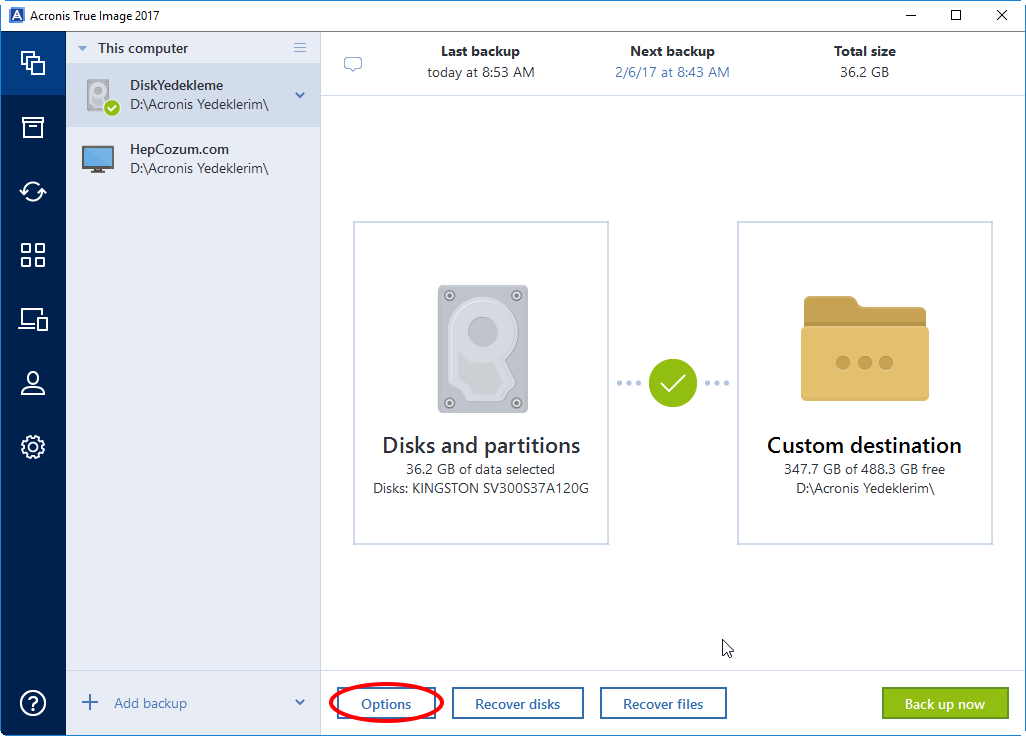1026x736 pixels.
Task: Click the next backup date link
Action: point(672,72)
